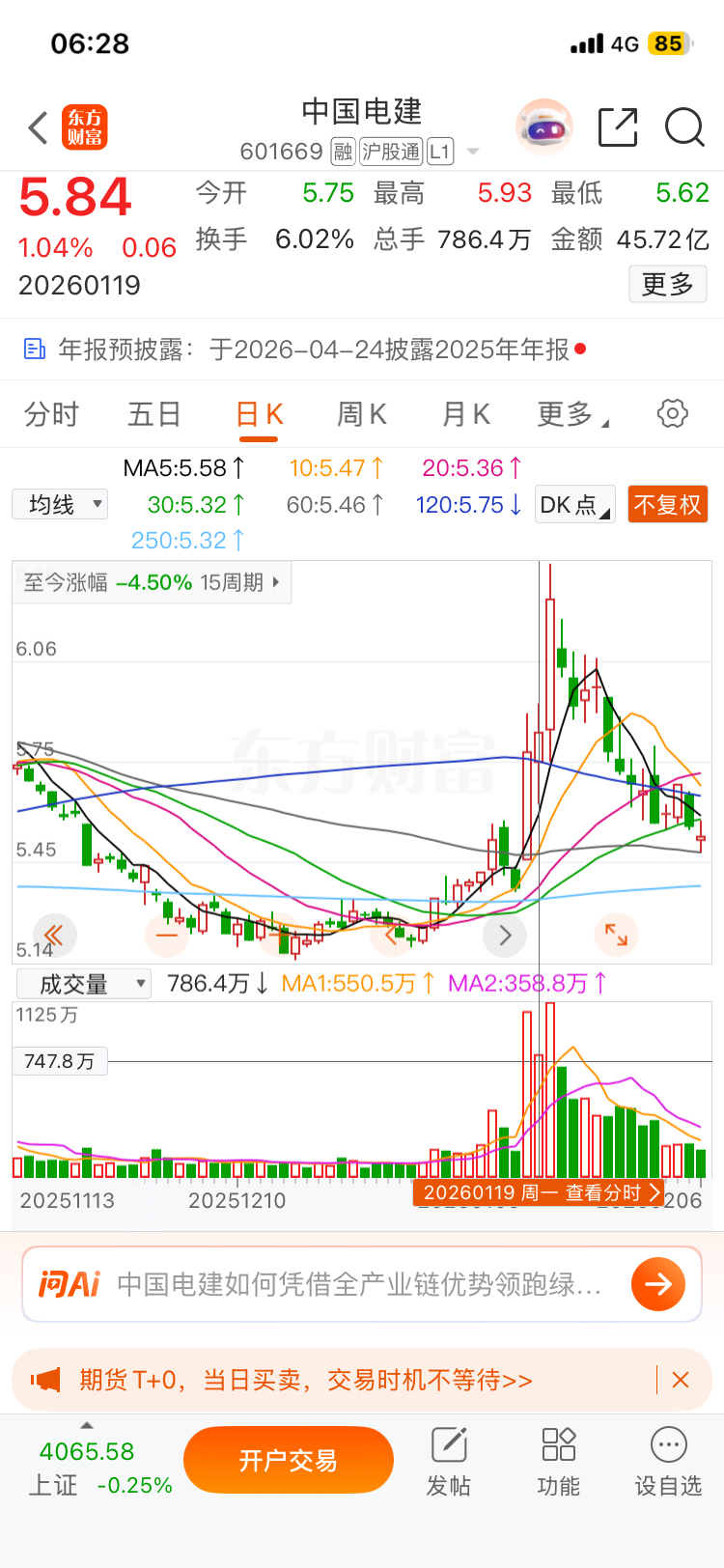Tap the right chevron chart button

point(505,935)
